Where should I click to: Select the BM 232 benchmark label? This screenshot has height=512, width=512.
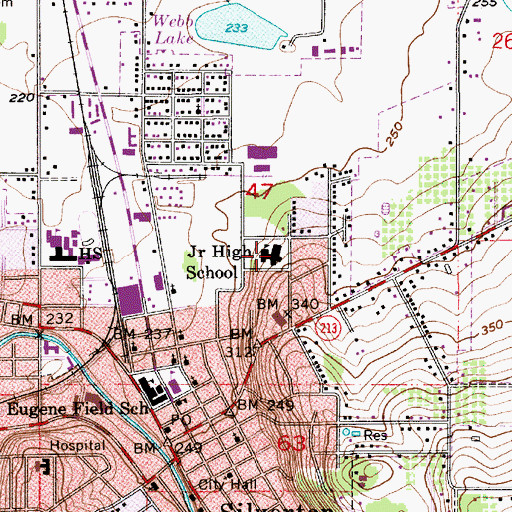click(x=42, y=319)
